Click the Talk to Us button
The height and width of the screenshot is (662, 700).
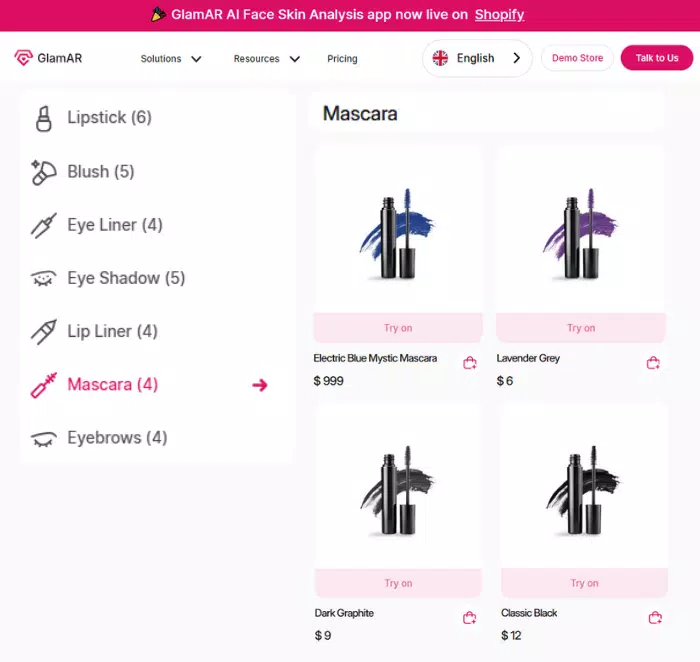(x=657, y=58)
